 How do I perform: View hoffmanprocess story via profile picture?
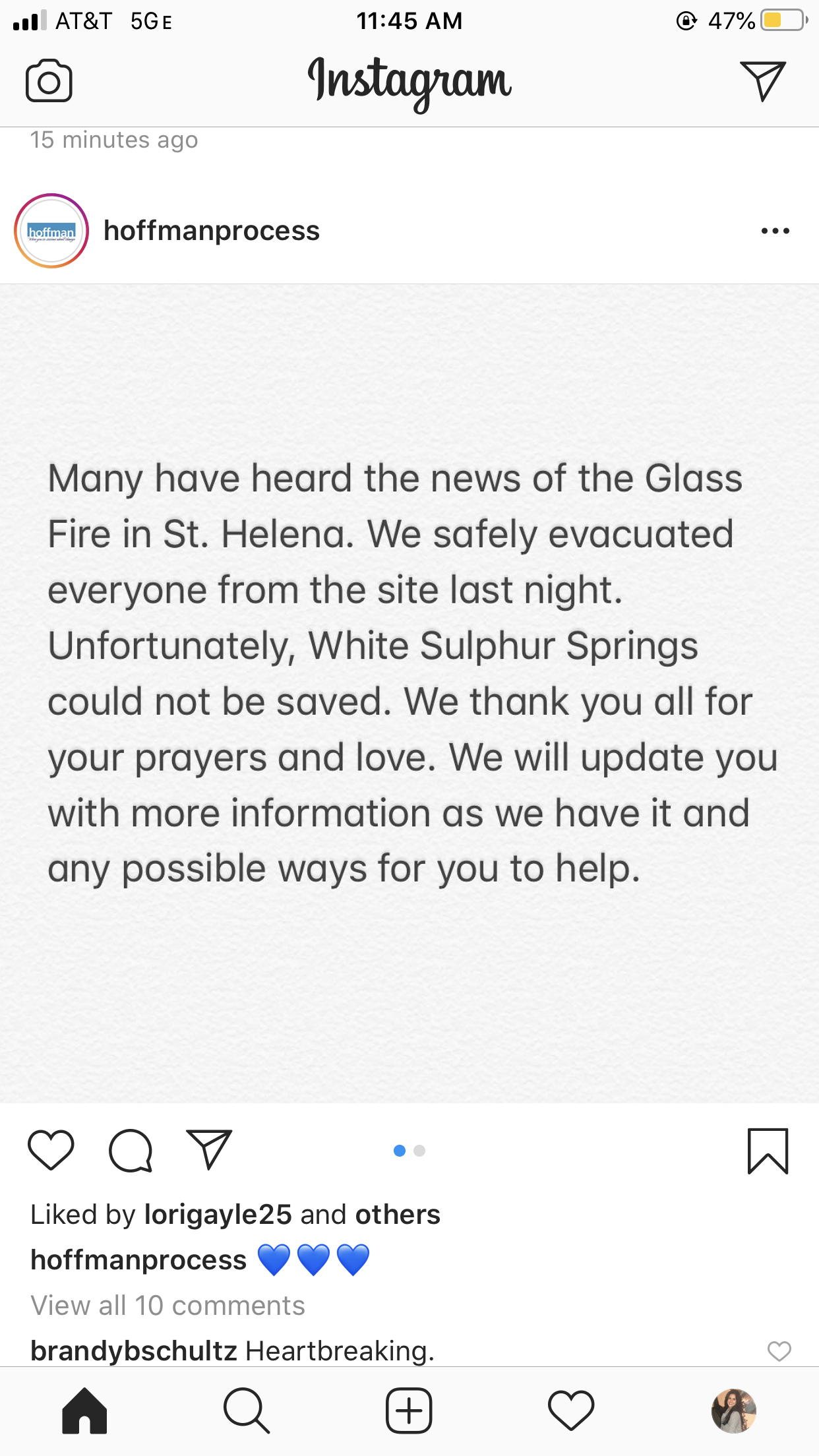51,231
